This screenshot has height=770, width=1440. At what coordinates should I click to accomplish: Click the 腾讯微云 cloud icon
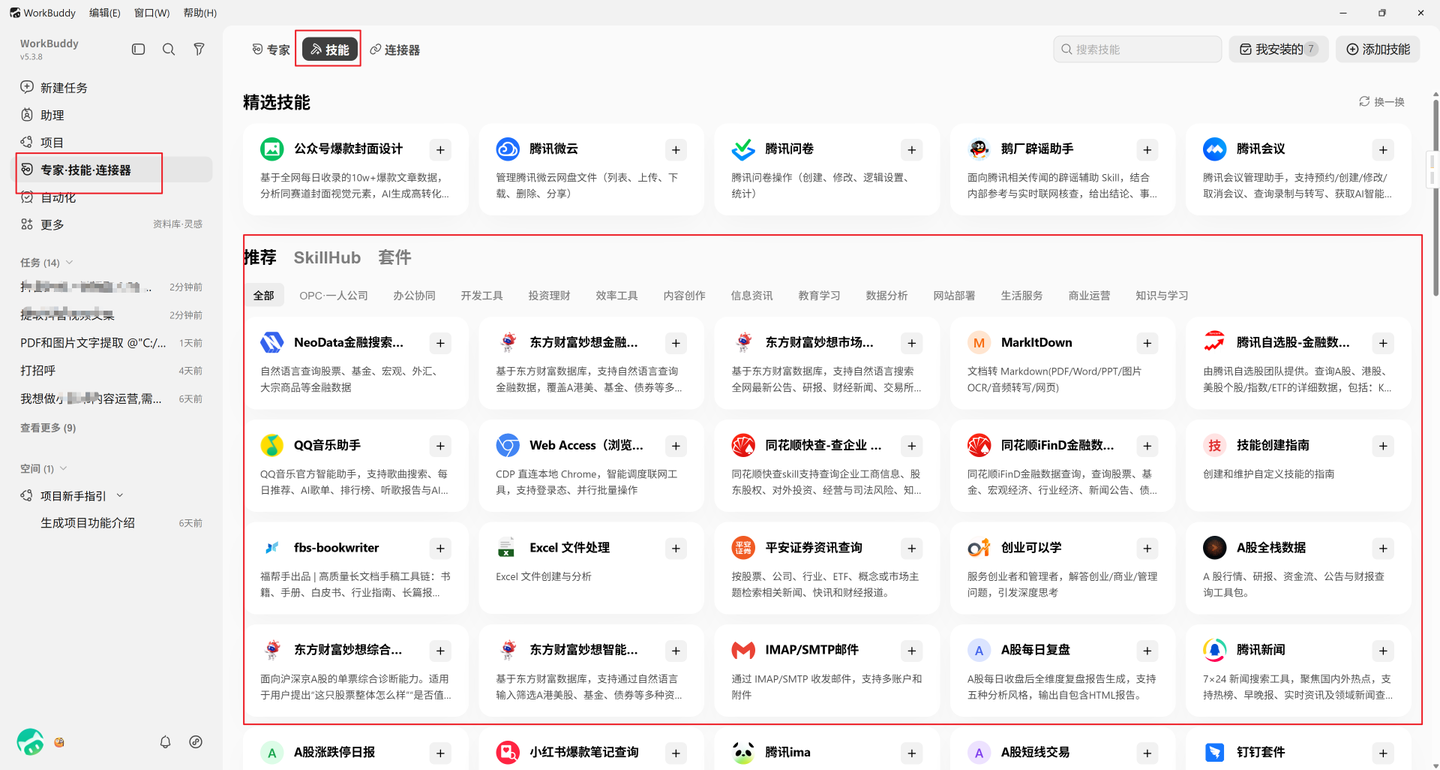(x=508, y=149)
